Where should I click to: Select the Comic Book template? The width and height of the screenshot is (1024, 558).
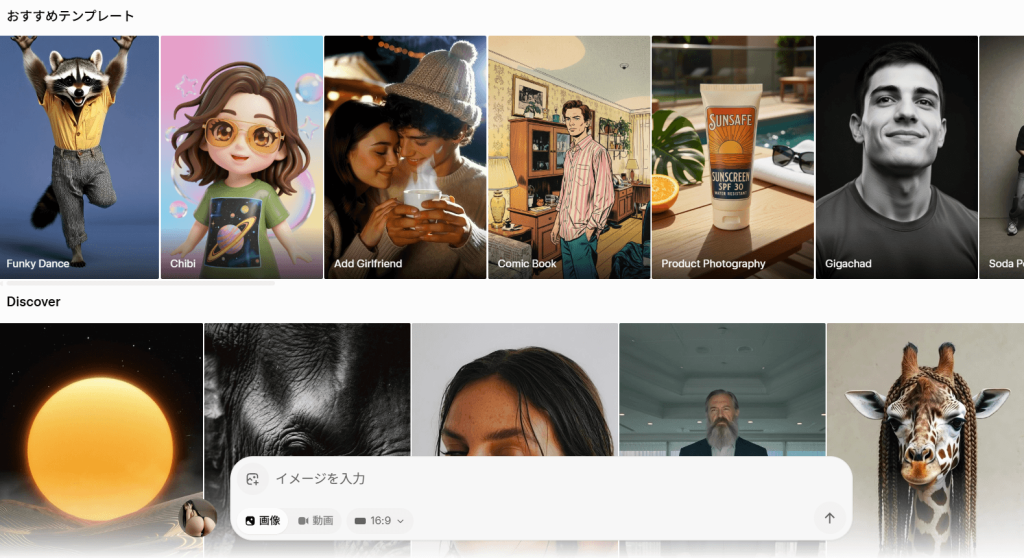(x=569, y=157)
